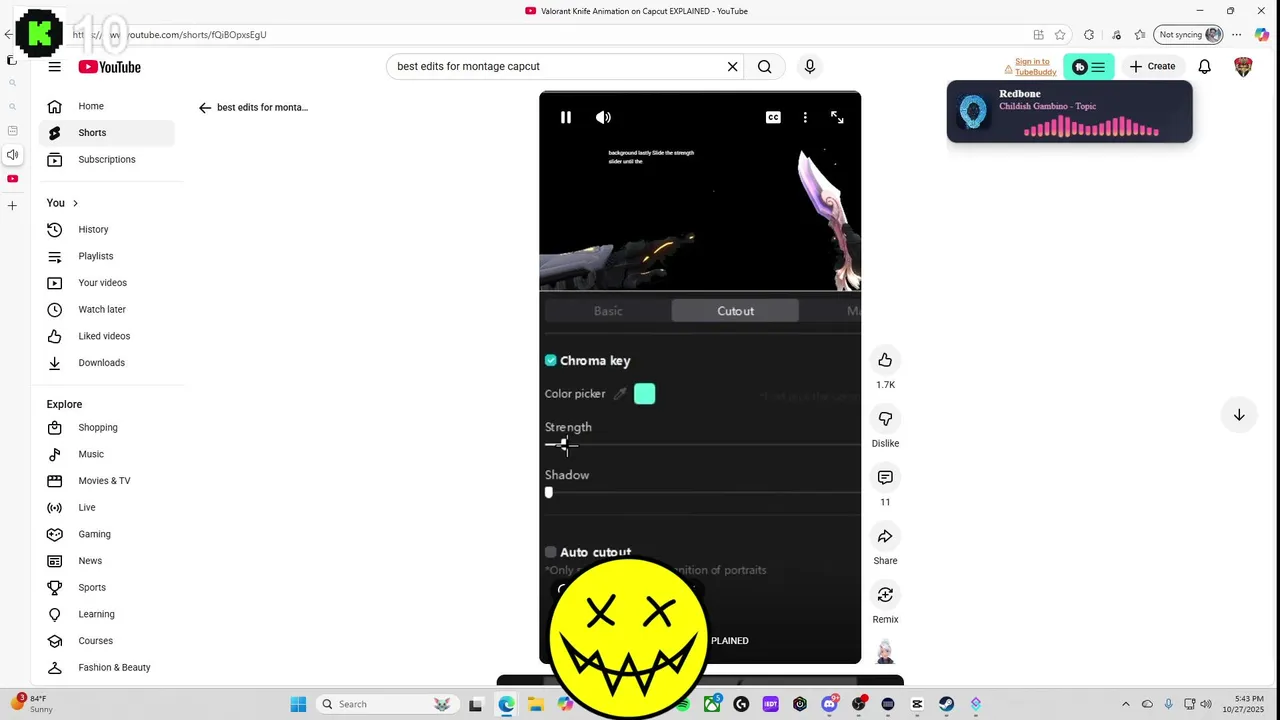
Task: Open the Not syncing profile button
Action: click(x=1190, y=35)
